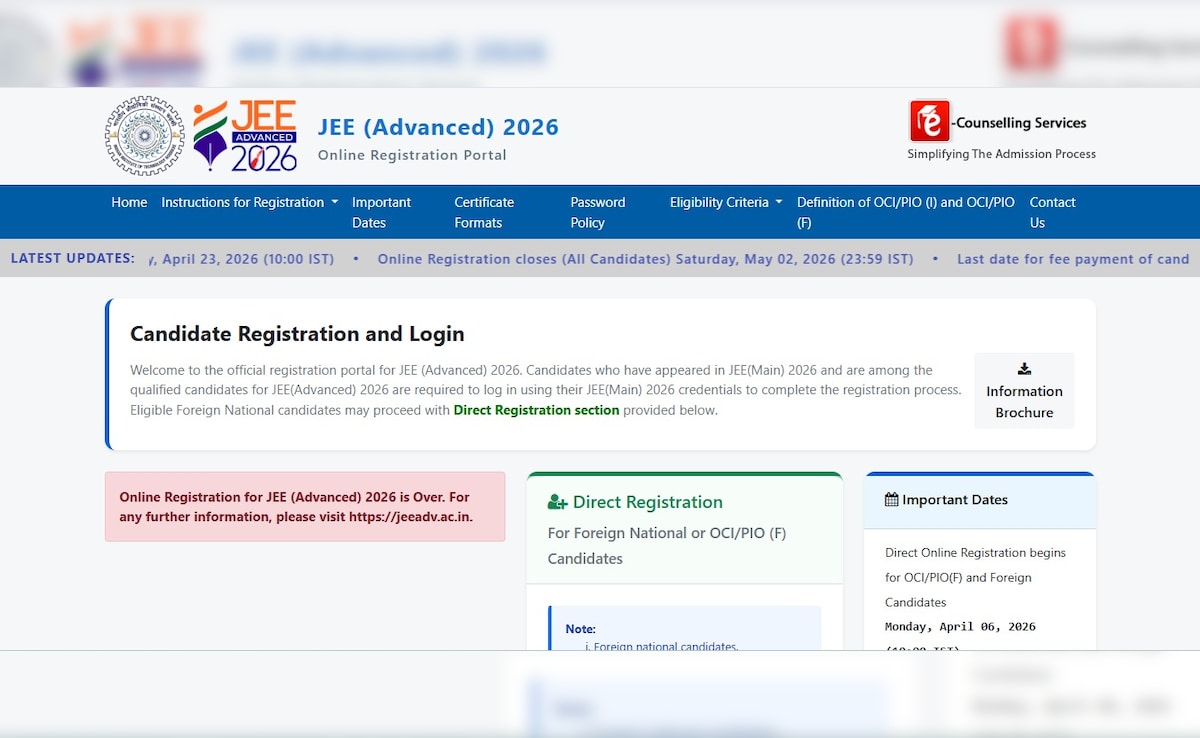
Task: Click the Online Registration closes ticker text
Action: [x=645, y=258]
